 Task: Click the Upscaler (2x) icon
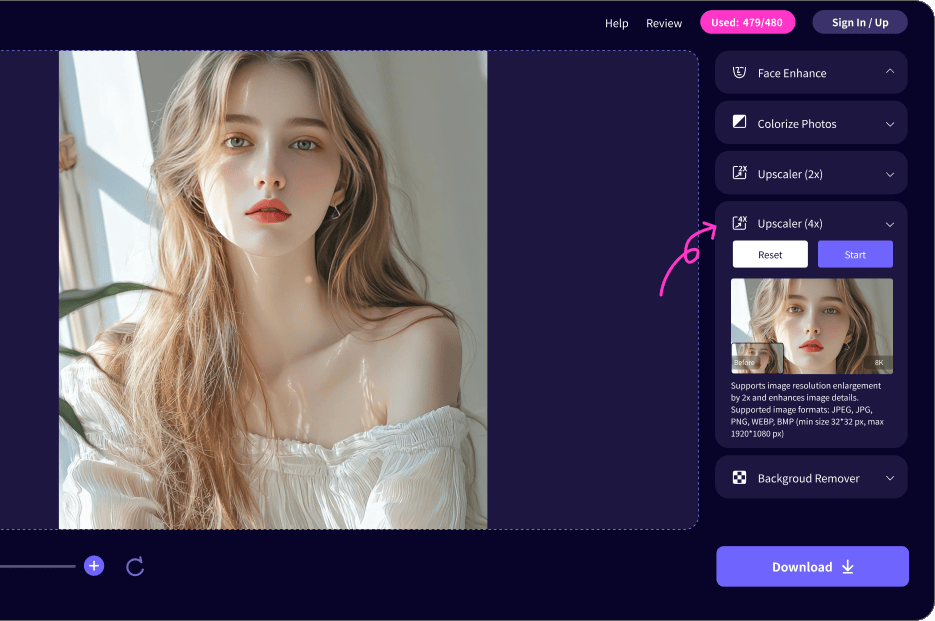point(740,173)
